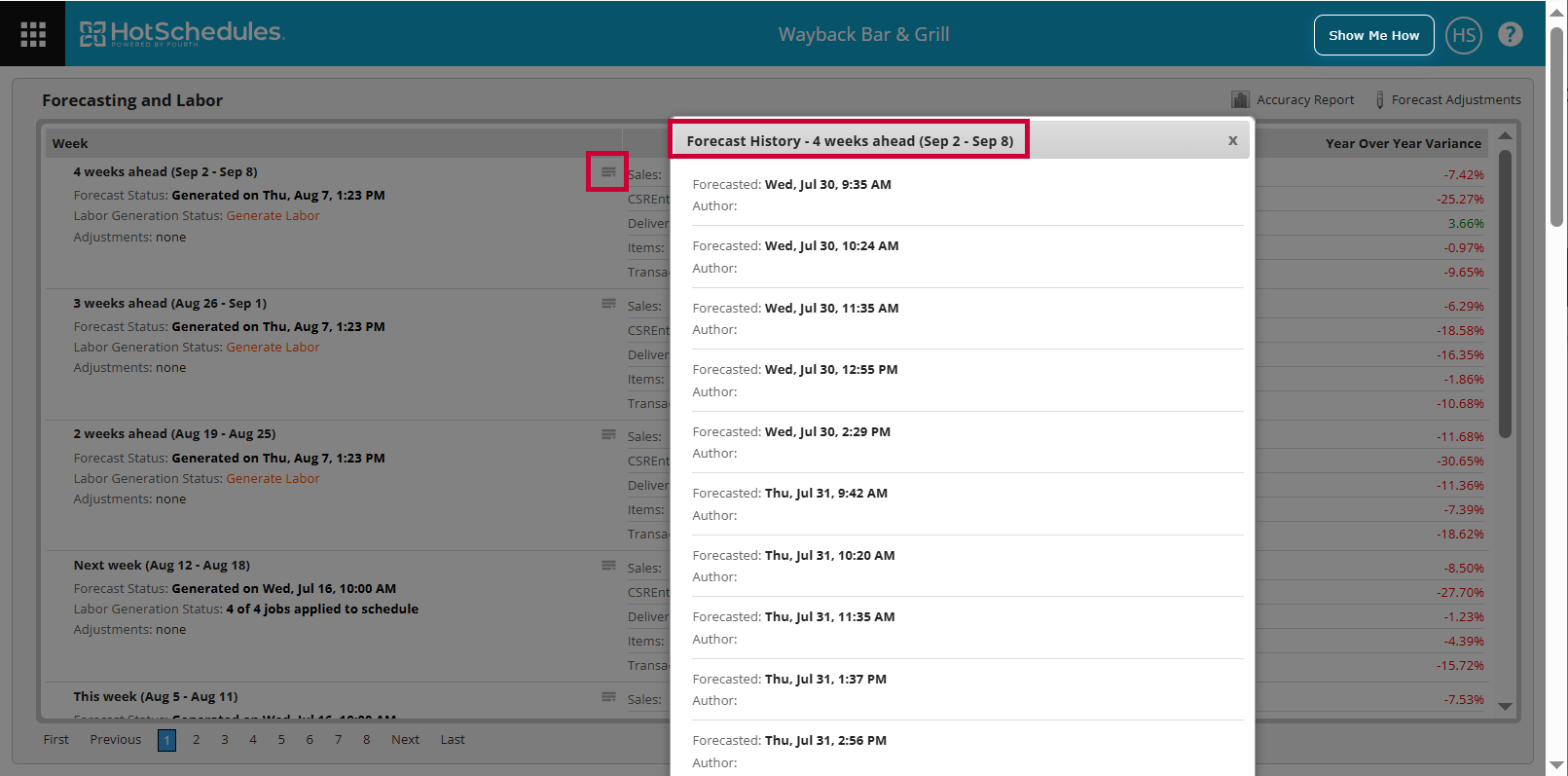
Task: Click the help question mark icon
Action: pos(1510,35)
